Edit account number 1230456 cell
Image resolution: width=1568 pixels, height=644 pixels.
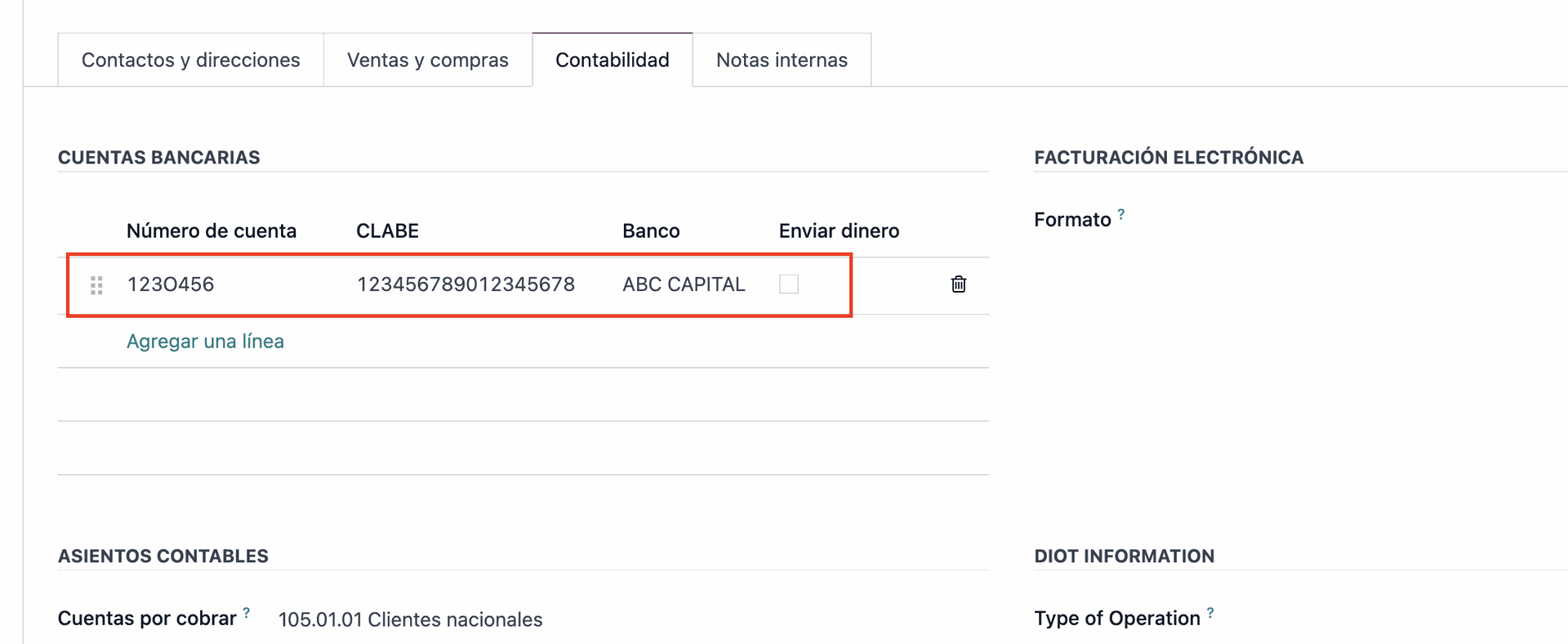[x=171, y=284]
